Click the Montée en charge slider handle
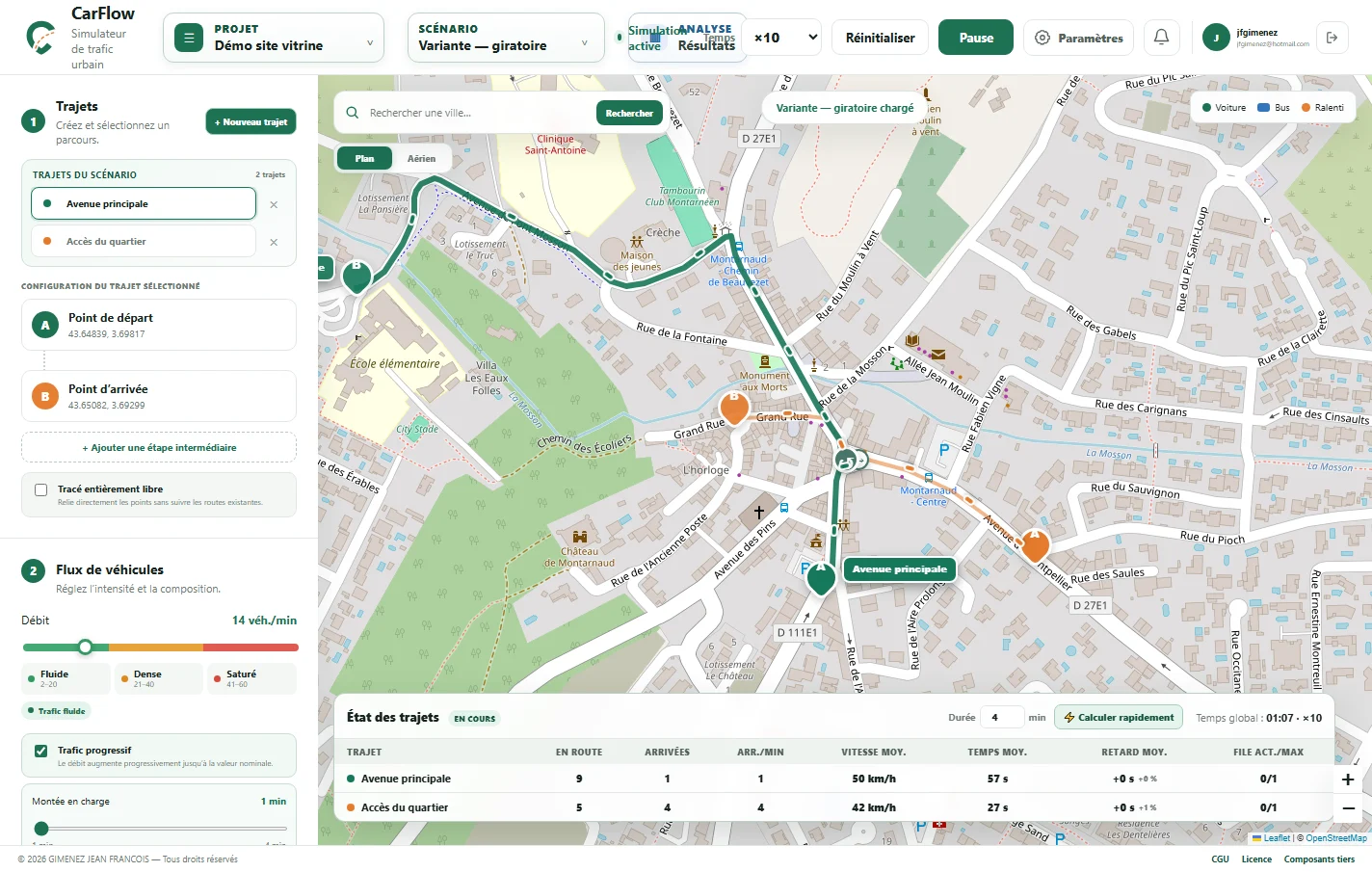The height and width of the screenshot is (872, 1372). (41, 828)
